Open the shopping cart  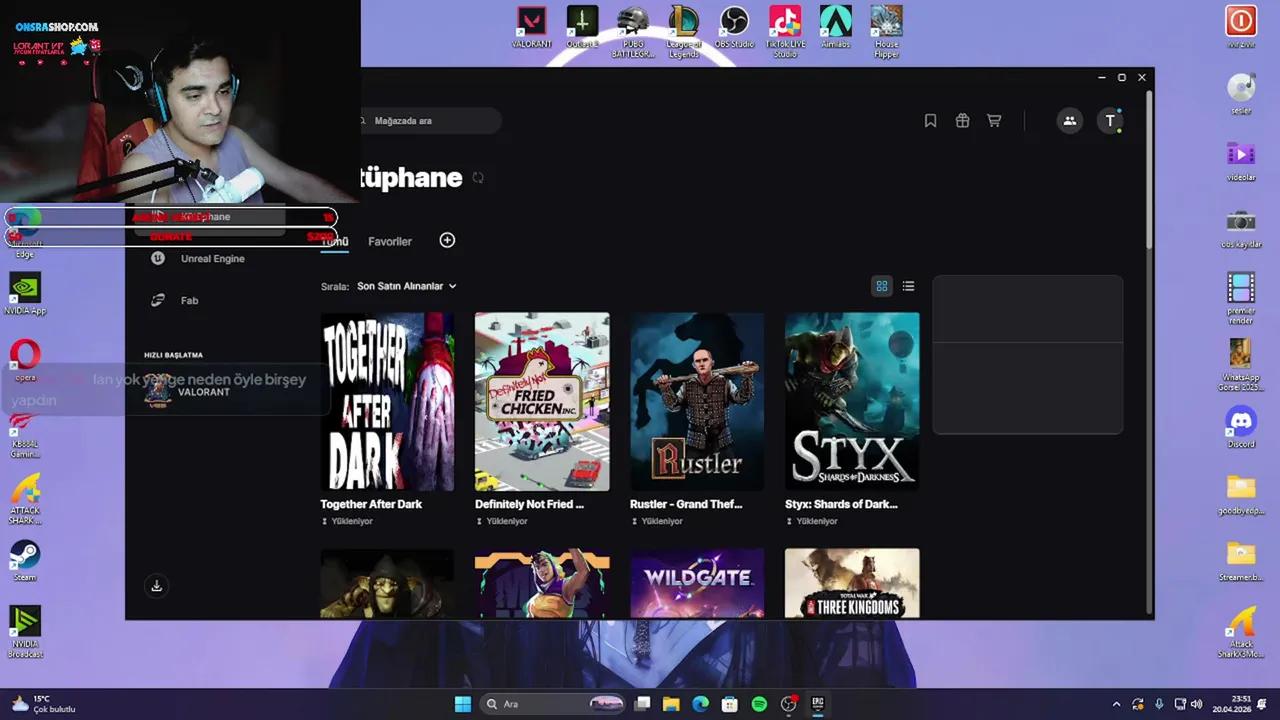pyautogui.click(x=994, y=120)
